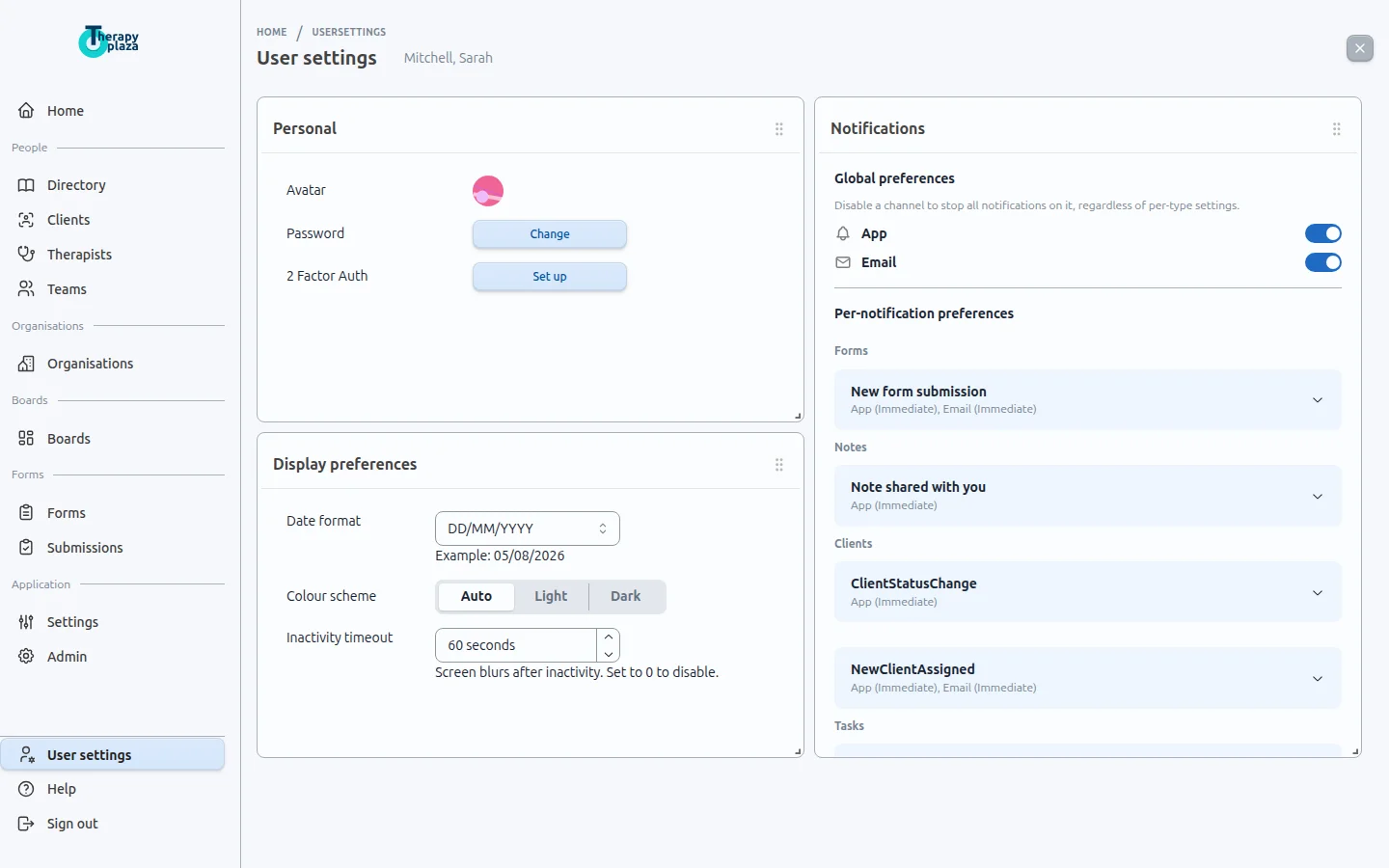The width and height of the screenshot is (1389, 868).
Task: Click the Notifications panel resize corner
Action: click(x=1355, y=752)
